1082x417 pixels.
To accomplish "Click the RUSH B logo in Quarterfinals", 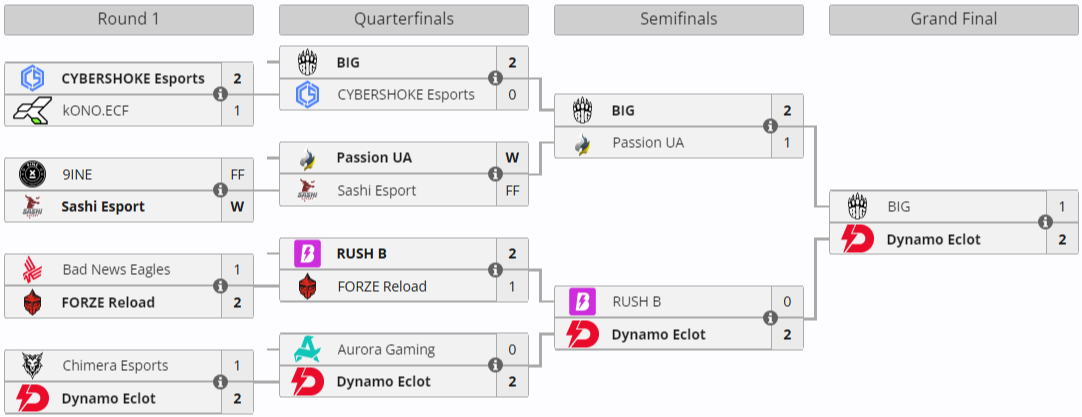I will 308,254.
